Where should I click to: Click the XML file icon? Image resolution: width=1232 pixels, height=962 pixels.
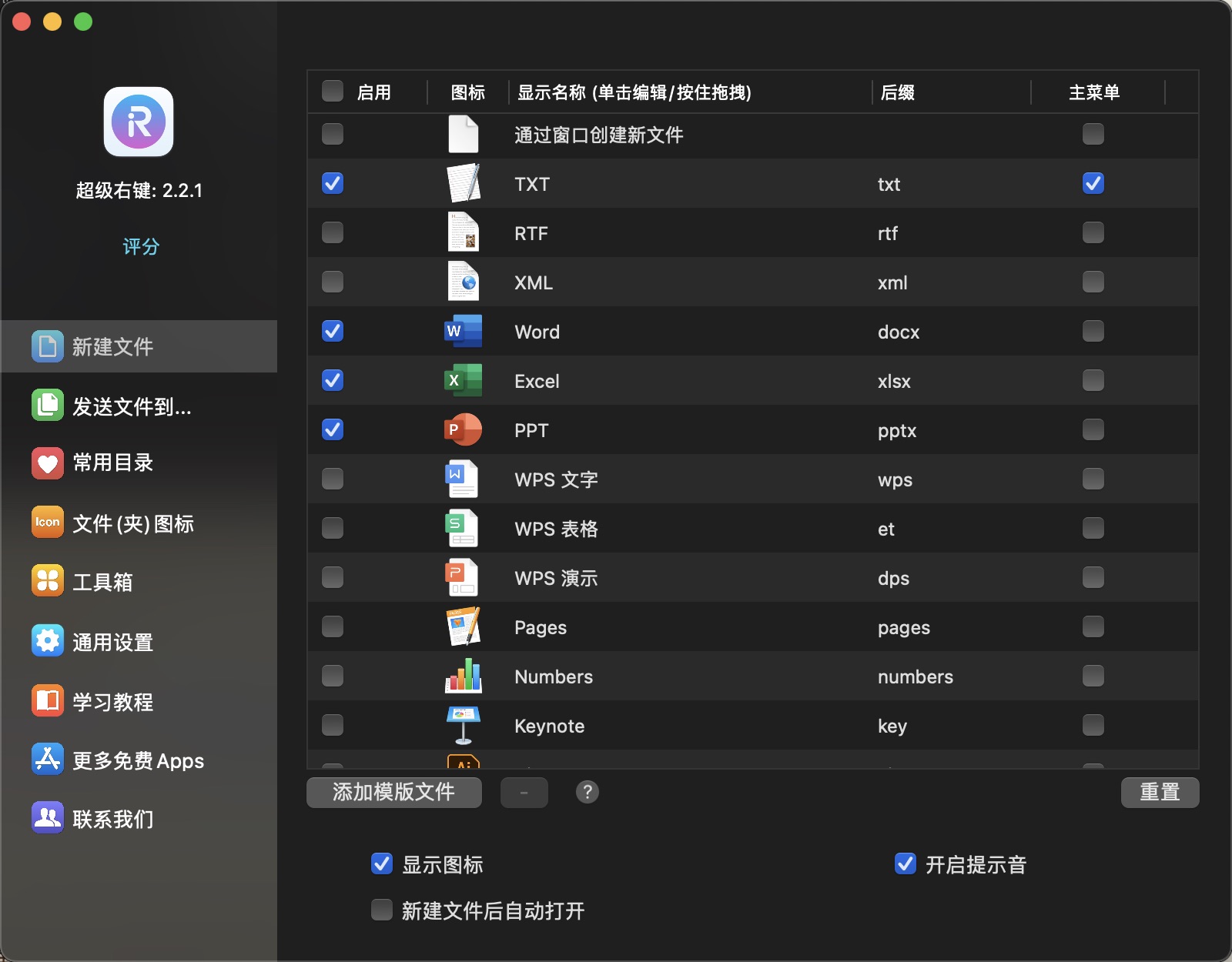click(x=464, y=282)
